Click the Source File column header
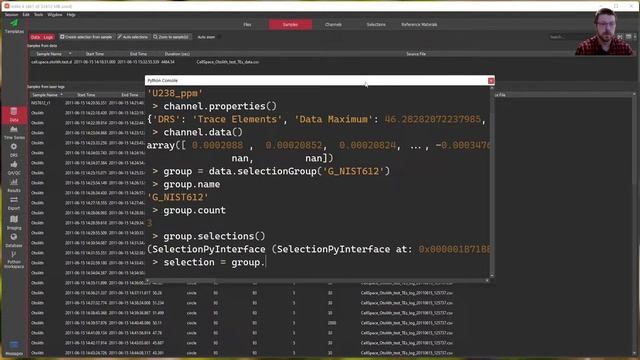 coord(416,54)
